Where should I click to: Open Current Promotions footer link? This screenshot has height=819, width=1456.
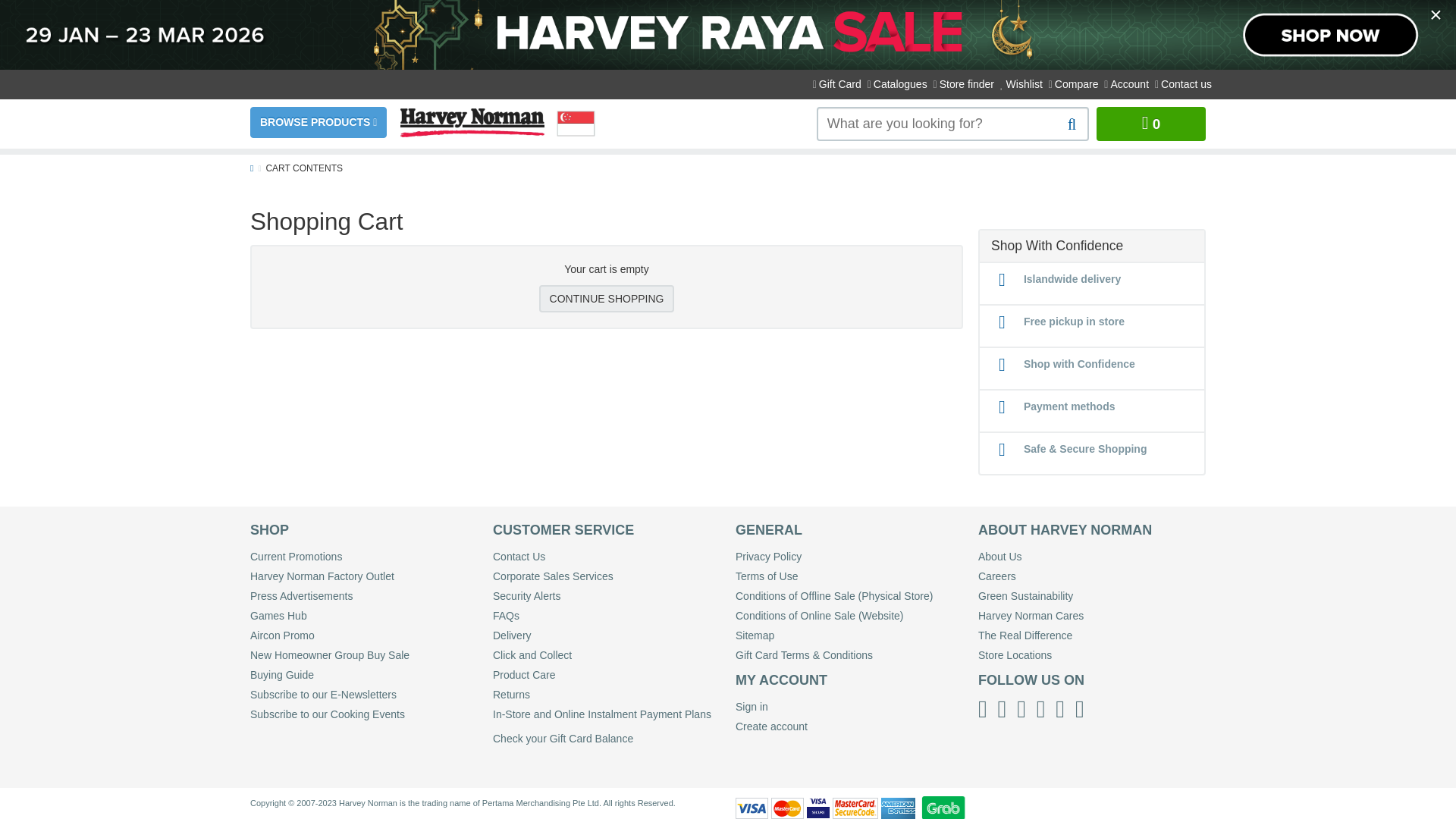[x=296, y=557]
